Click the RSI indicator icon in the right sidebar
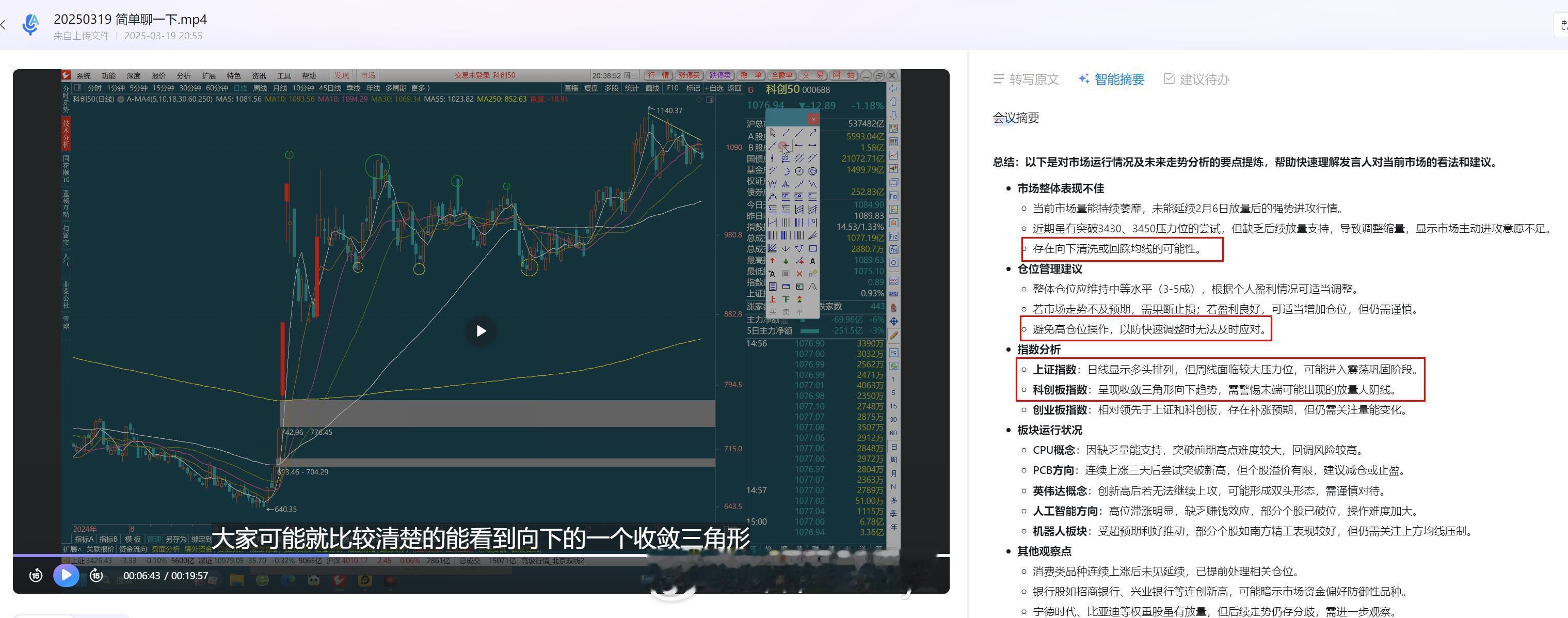The height and width of the screenshot is (618, 1568). [x=893, y=294]
